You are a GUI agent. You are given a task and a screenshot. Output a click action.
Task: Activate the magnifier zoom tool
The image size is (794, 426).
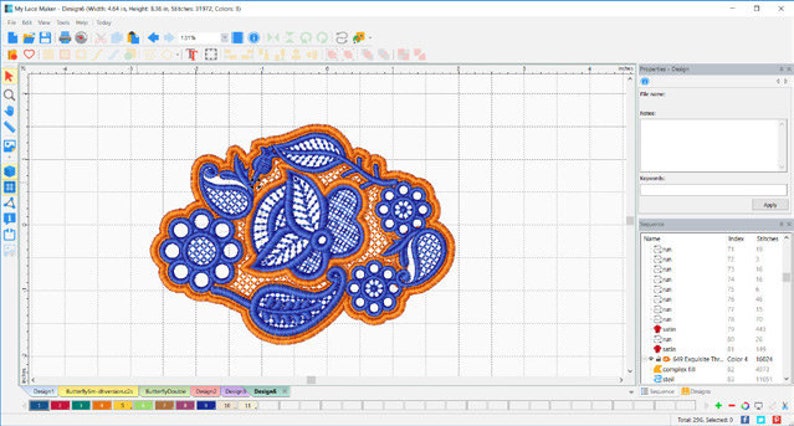pyautogui.click(x=9, y=95)
